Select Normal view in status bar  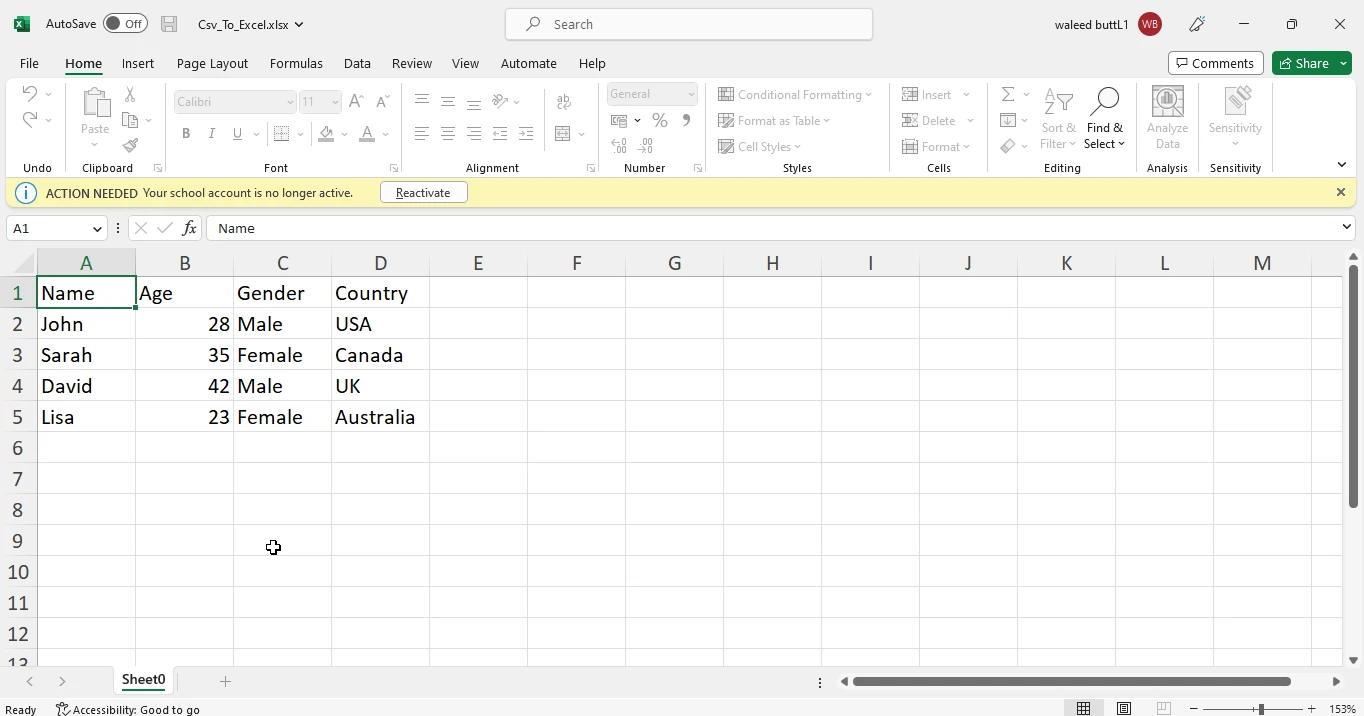[x=1083, y=709]
